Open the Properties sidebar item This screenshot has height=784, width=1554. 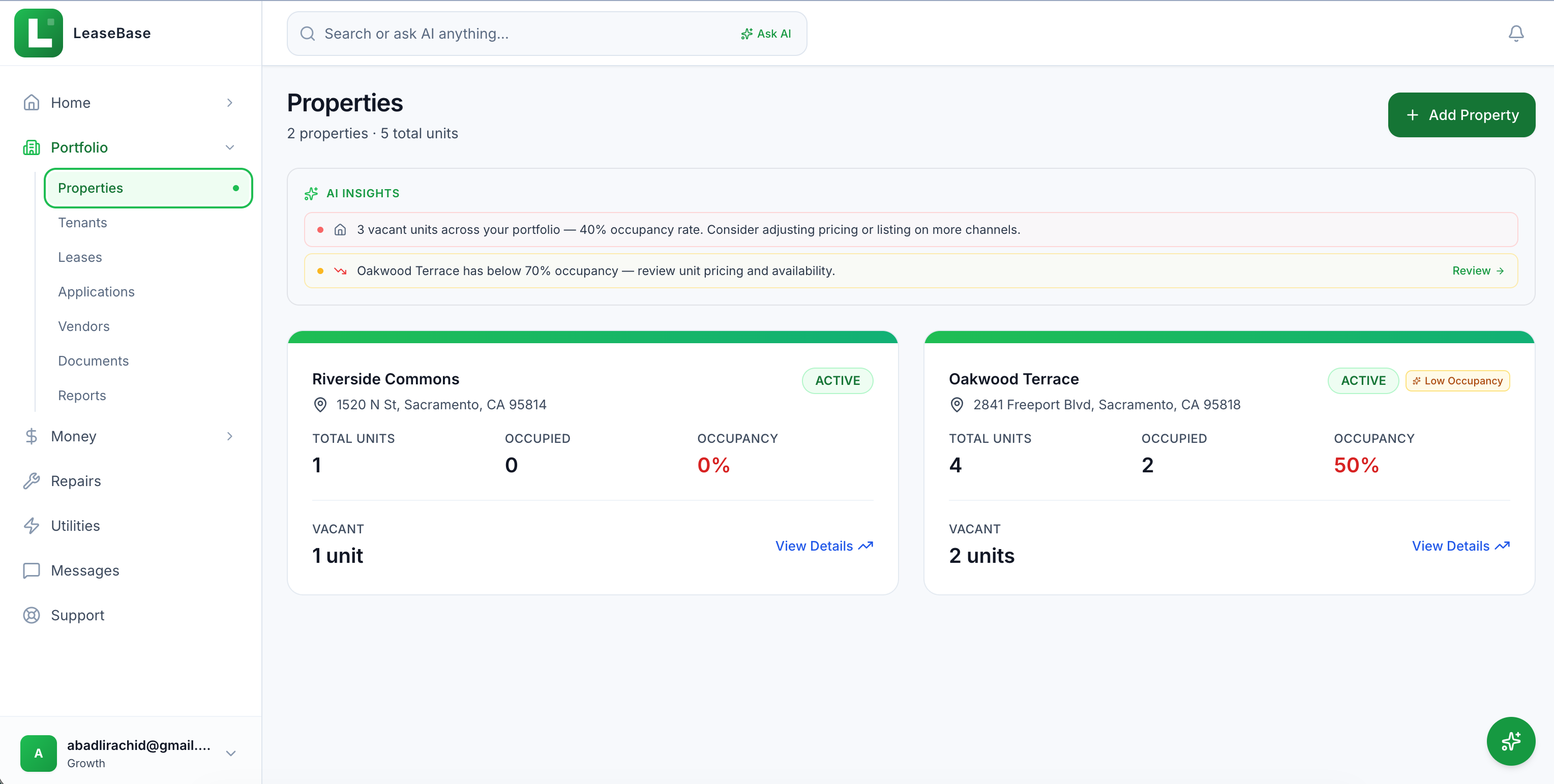[x=148, y=188]
